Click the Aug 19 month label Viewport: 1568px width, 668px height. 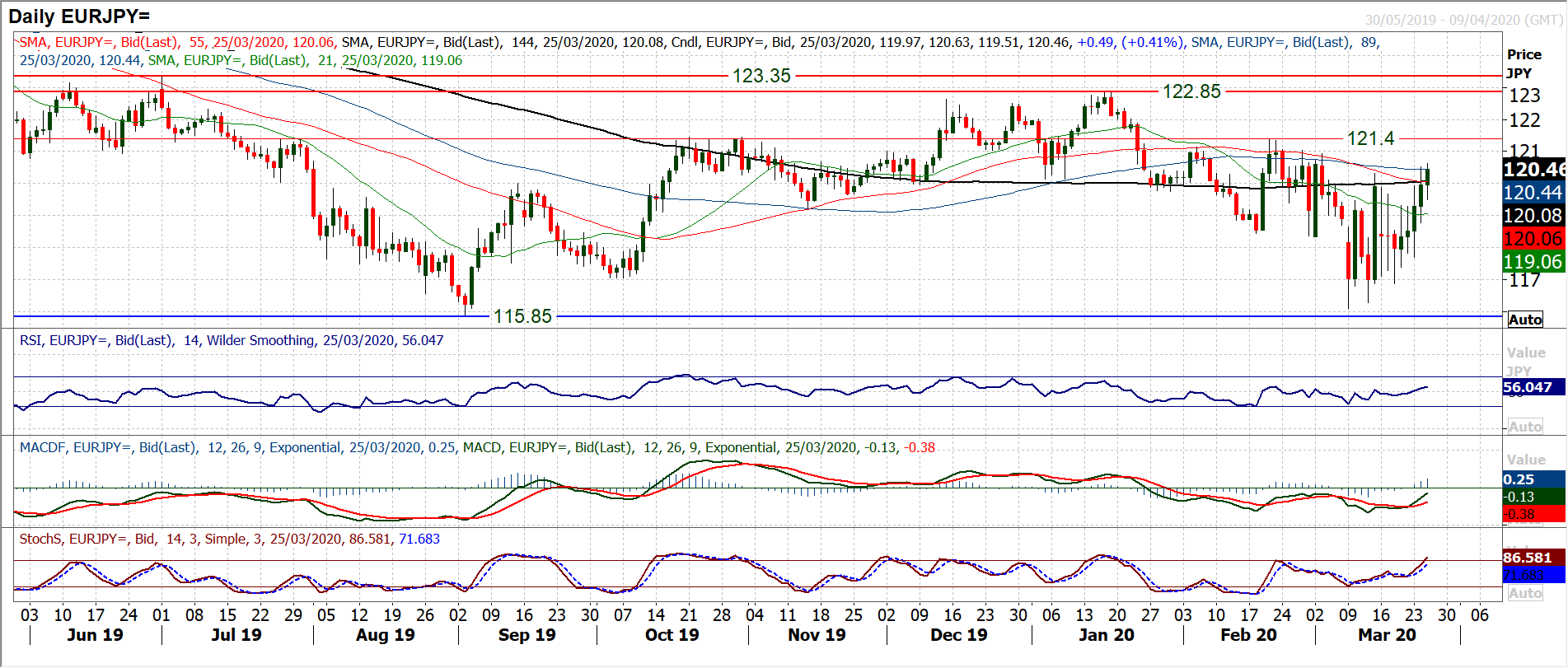point(385,635)
